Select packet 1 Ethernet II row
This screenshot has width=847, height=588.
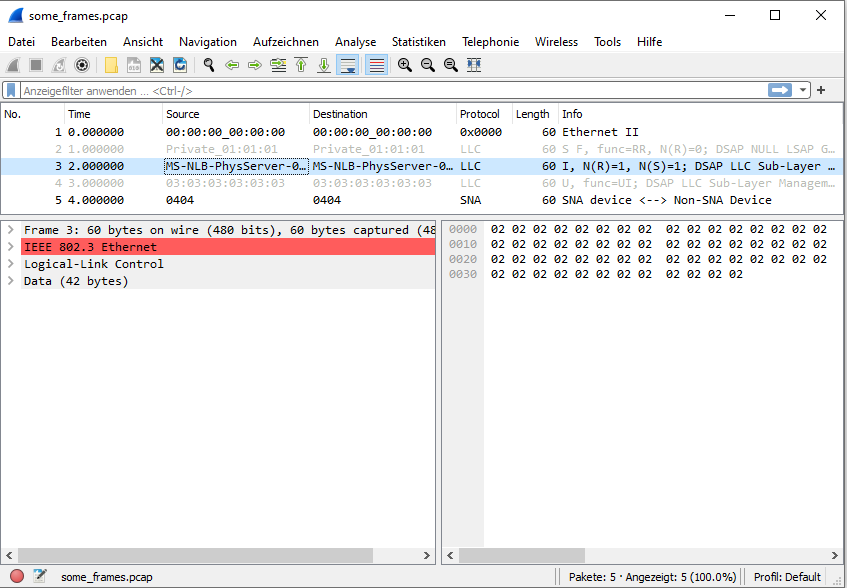point(421,132)
